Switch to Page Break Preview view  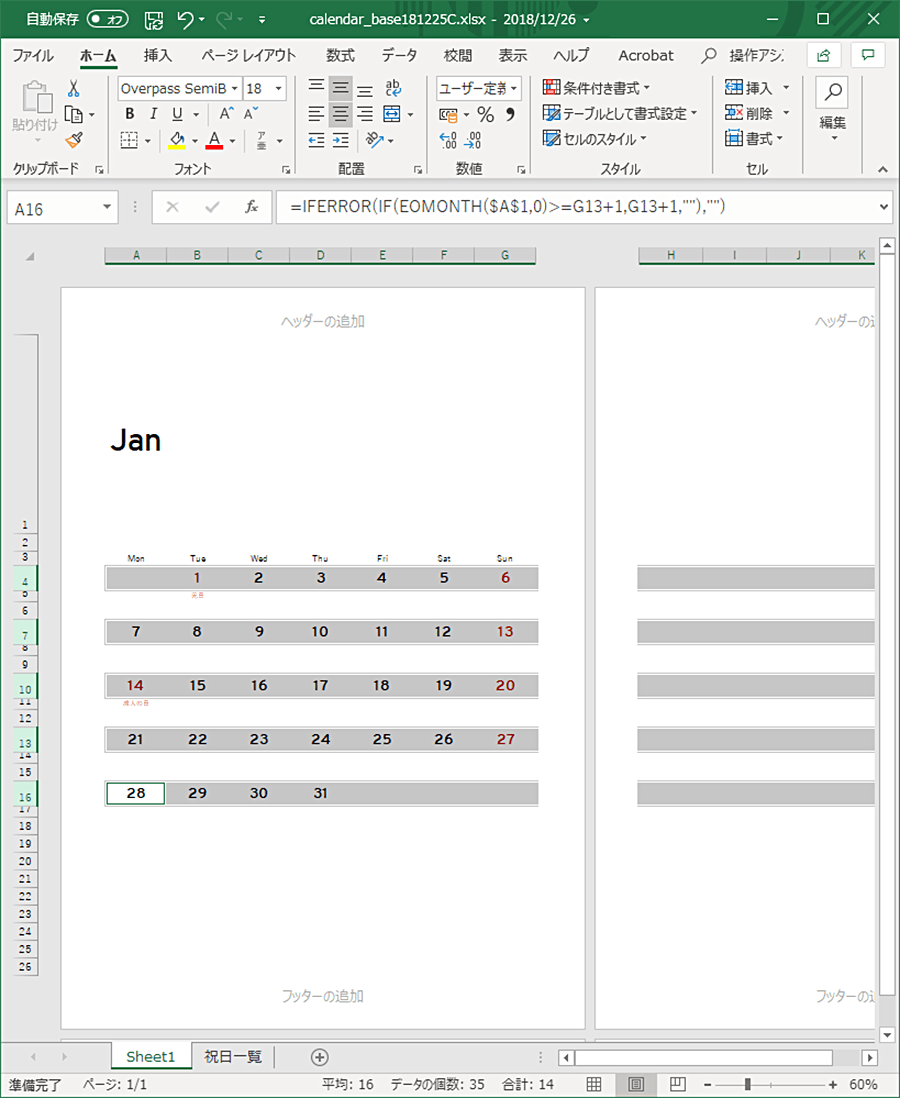[x=677, y=1084]
